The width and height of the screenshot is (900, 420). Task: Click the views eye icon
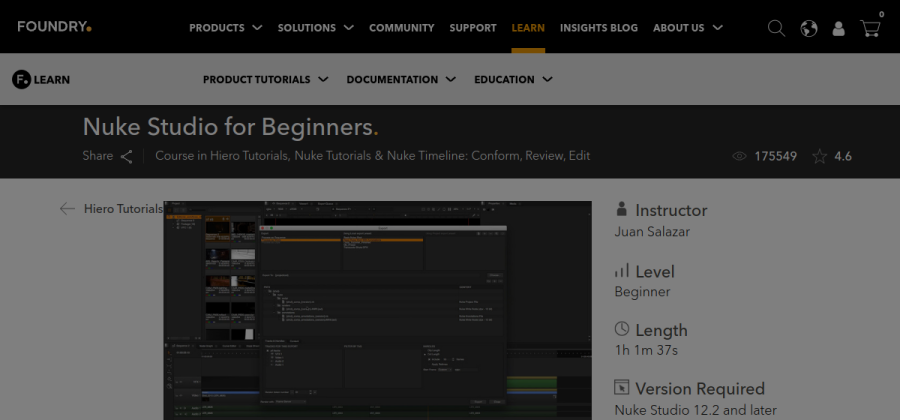coord(740,156)
